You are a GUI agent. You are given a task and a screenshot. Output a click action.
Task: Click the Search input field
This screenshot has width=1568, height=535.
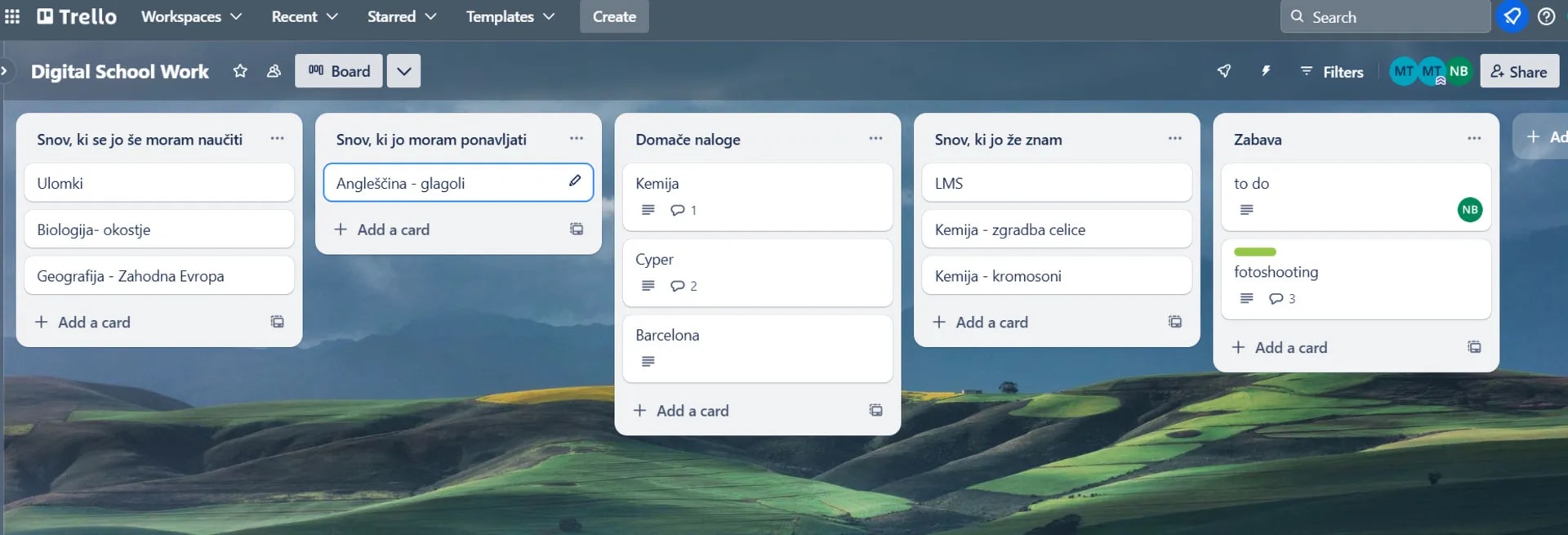point(1388,16)
